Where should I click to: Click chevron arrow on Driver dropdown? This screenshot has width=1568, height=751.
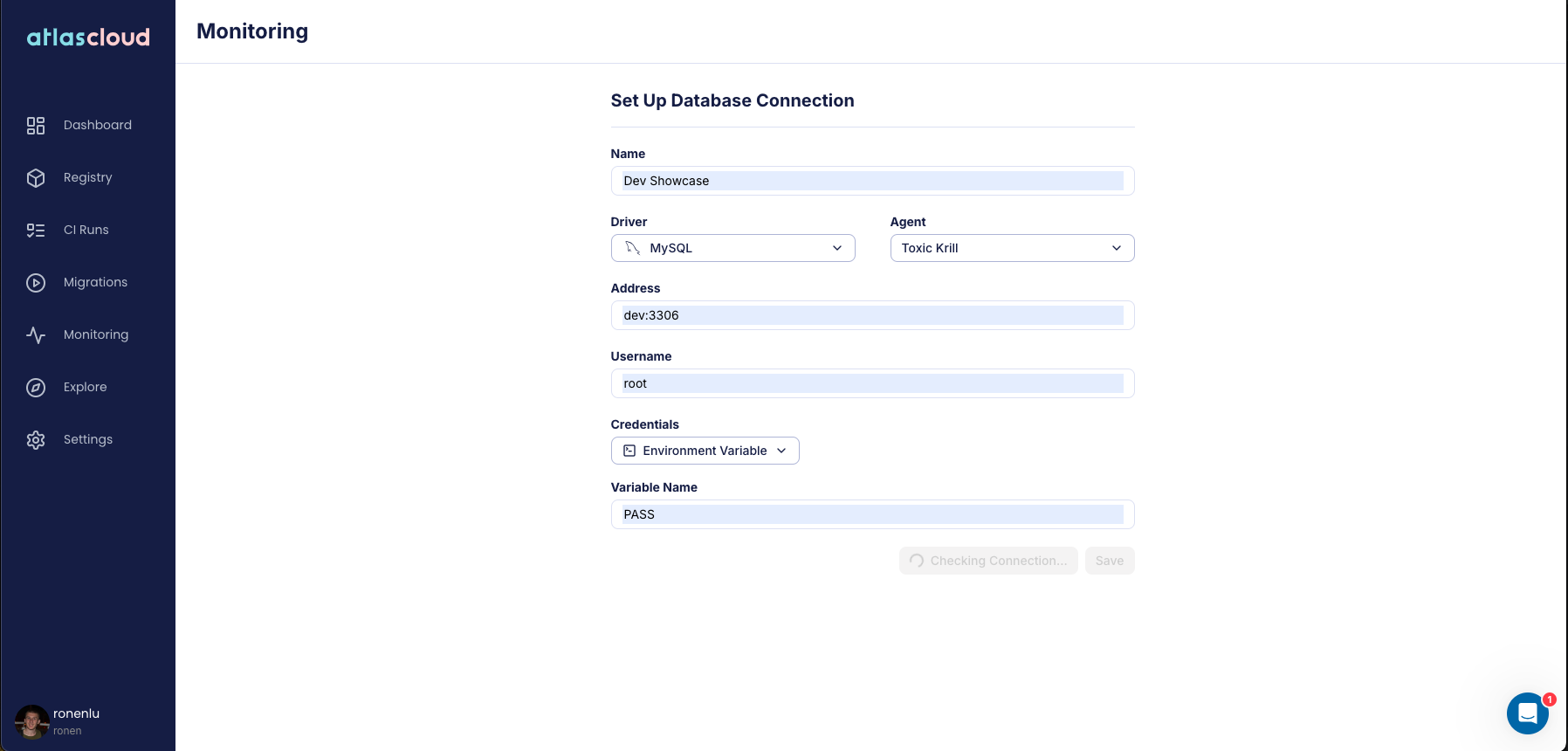click(837, 248)
